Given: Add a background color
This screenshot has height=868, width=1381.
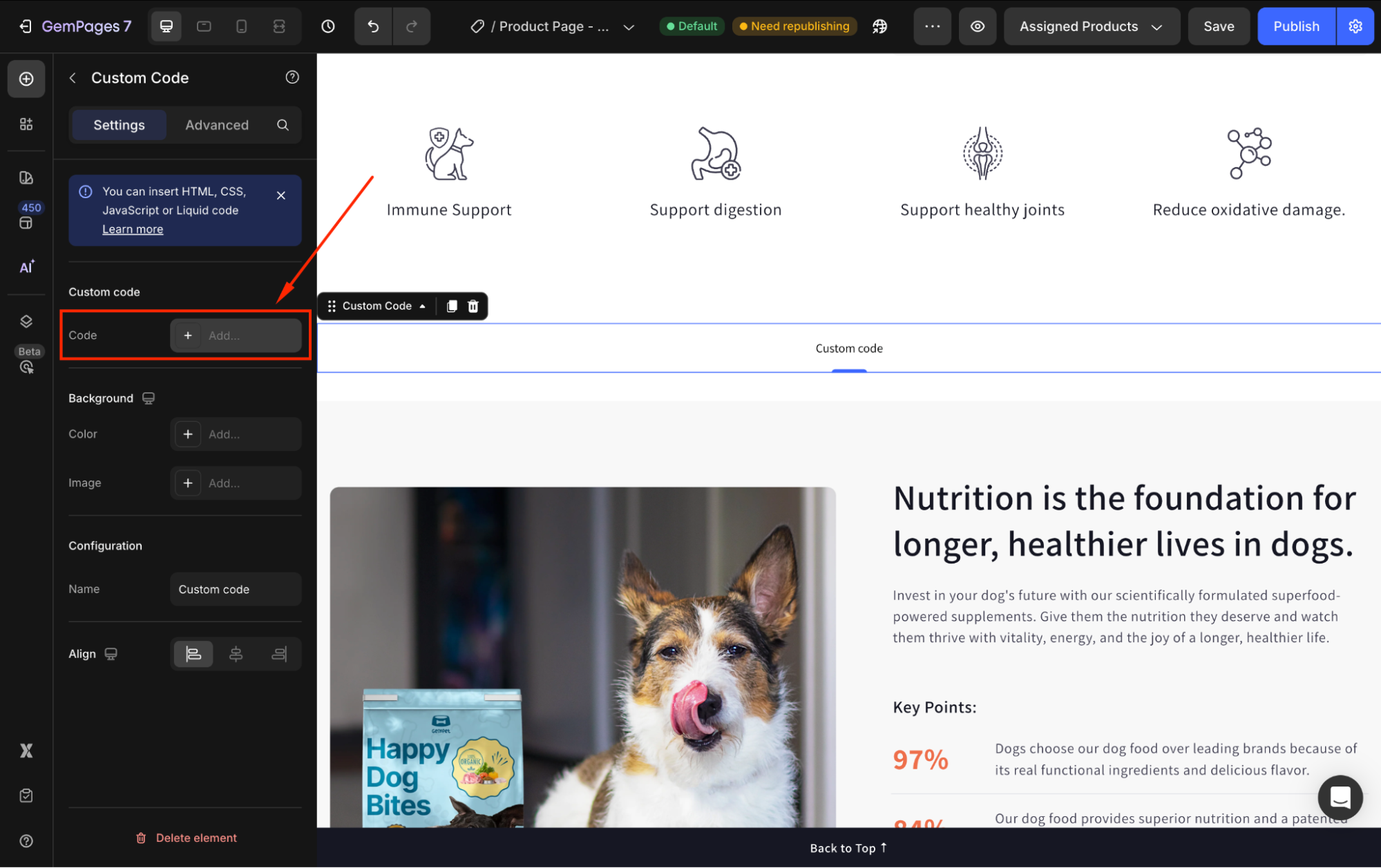Looking at the screenshot, I should click(x=188, y=434).
